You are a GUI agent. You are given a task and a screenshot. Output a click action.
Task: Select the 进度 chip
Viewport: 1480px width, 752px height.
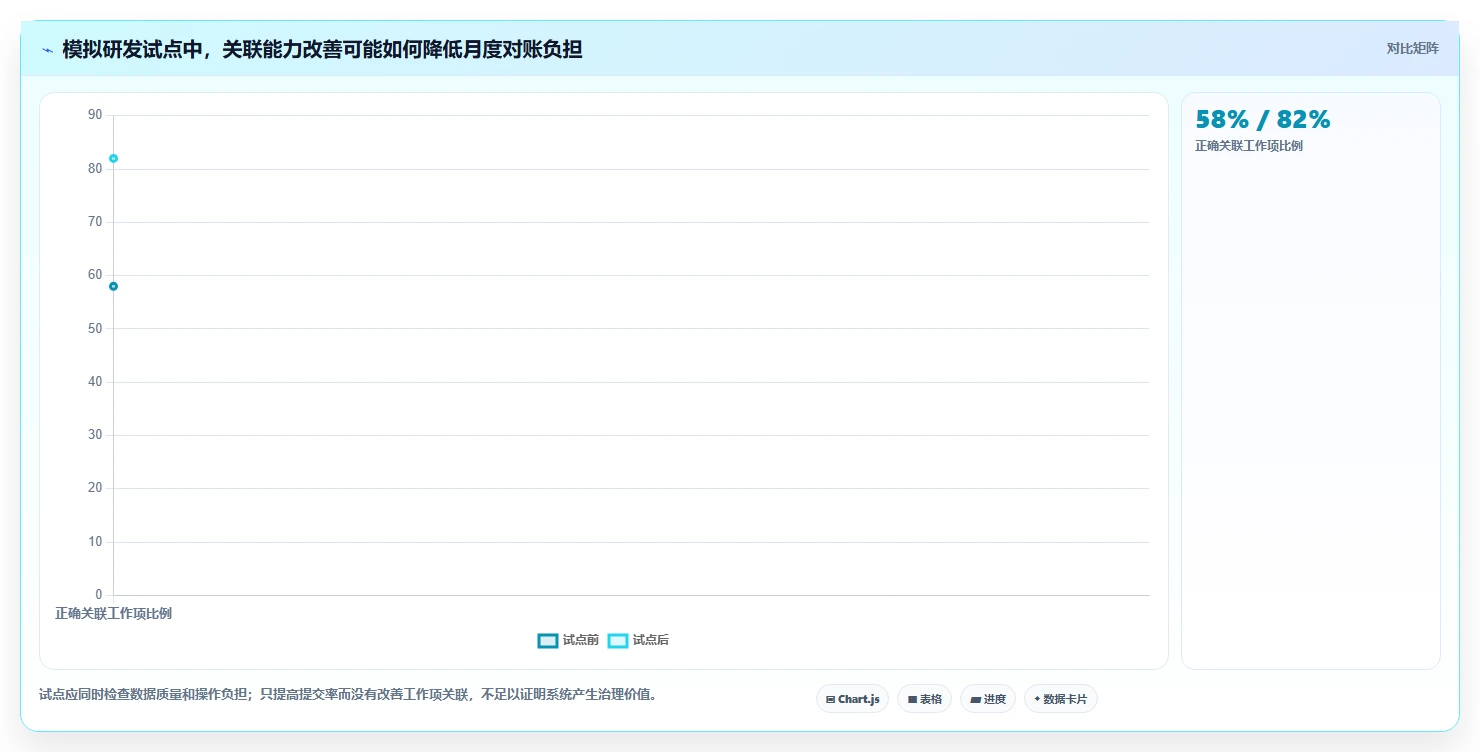(988, 699)
